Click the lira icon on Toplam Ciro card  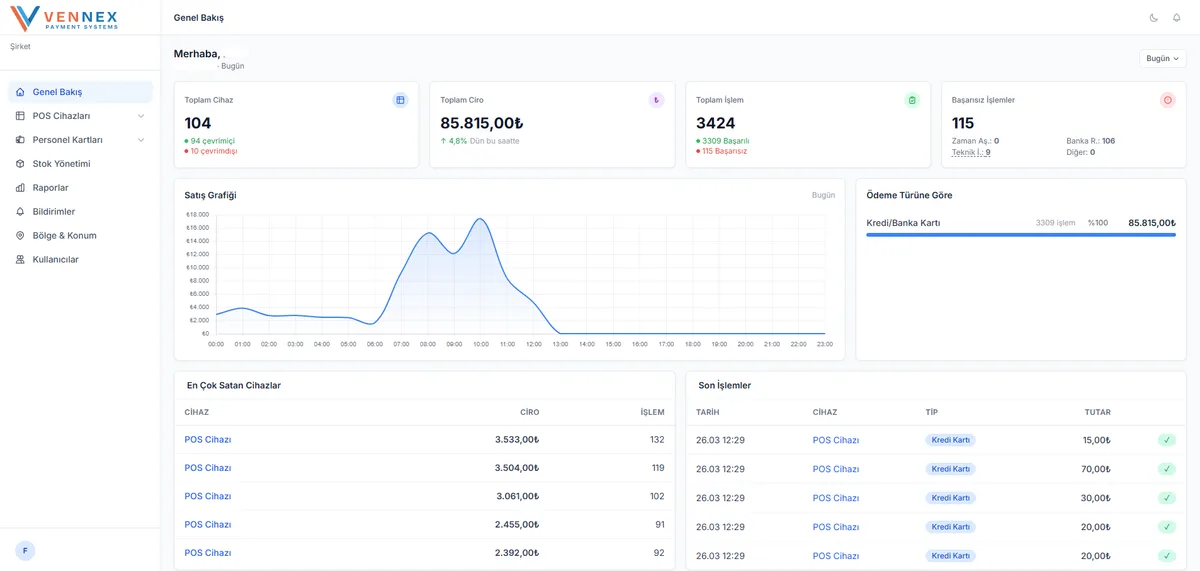pos(656,100)
